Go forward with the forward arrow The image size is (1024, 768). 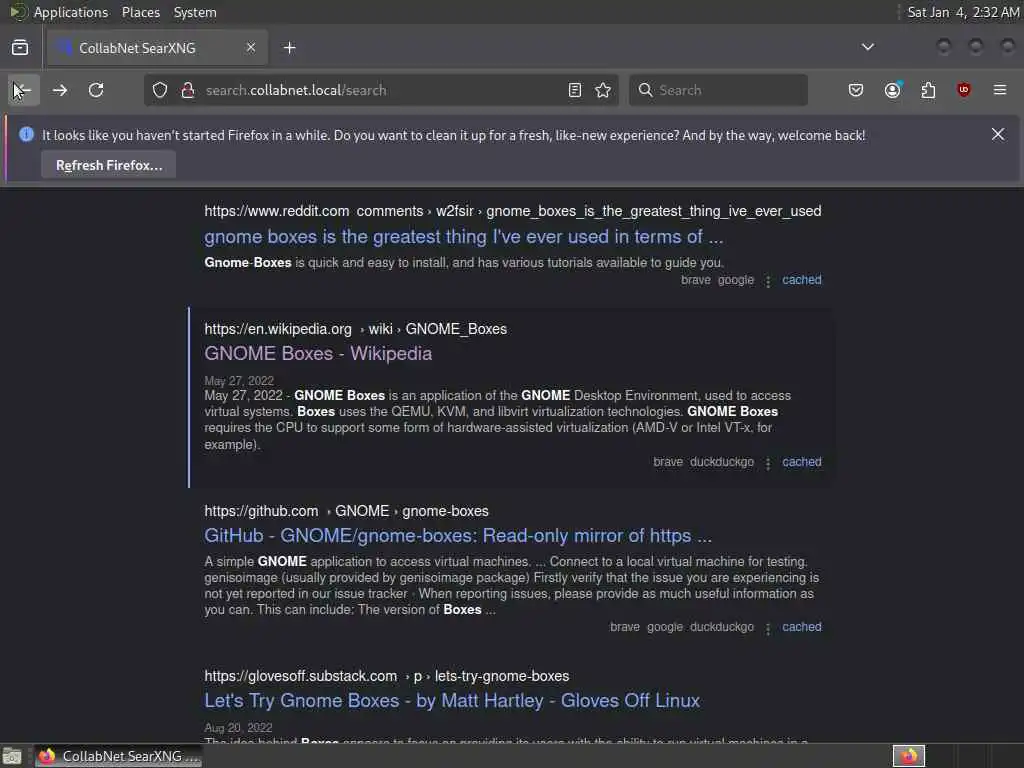[60, 90]
